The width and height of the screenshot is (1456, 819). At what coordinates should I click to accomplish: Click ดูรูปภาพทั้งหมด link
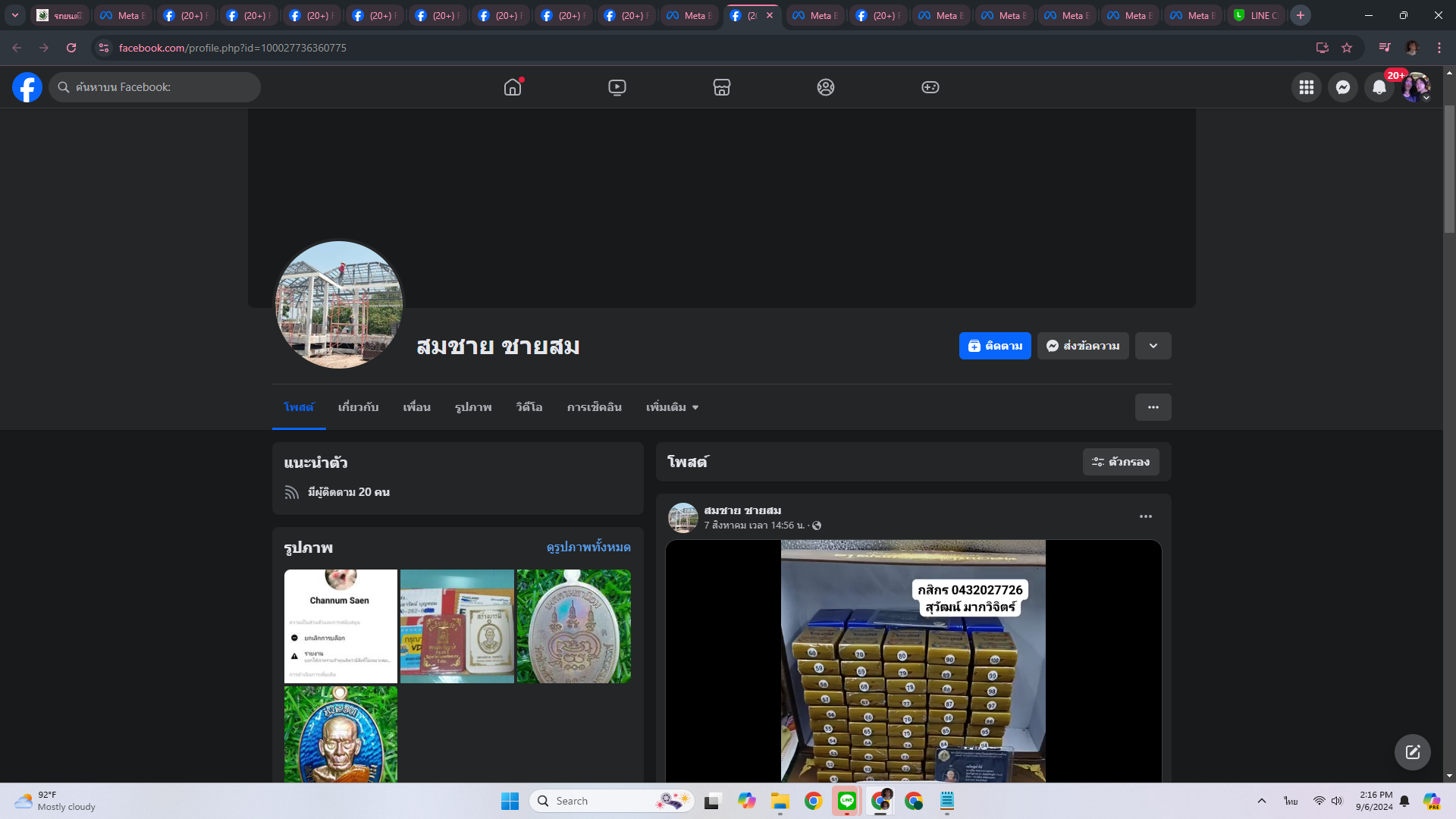tap(588, 547)
